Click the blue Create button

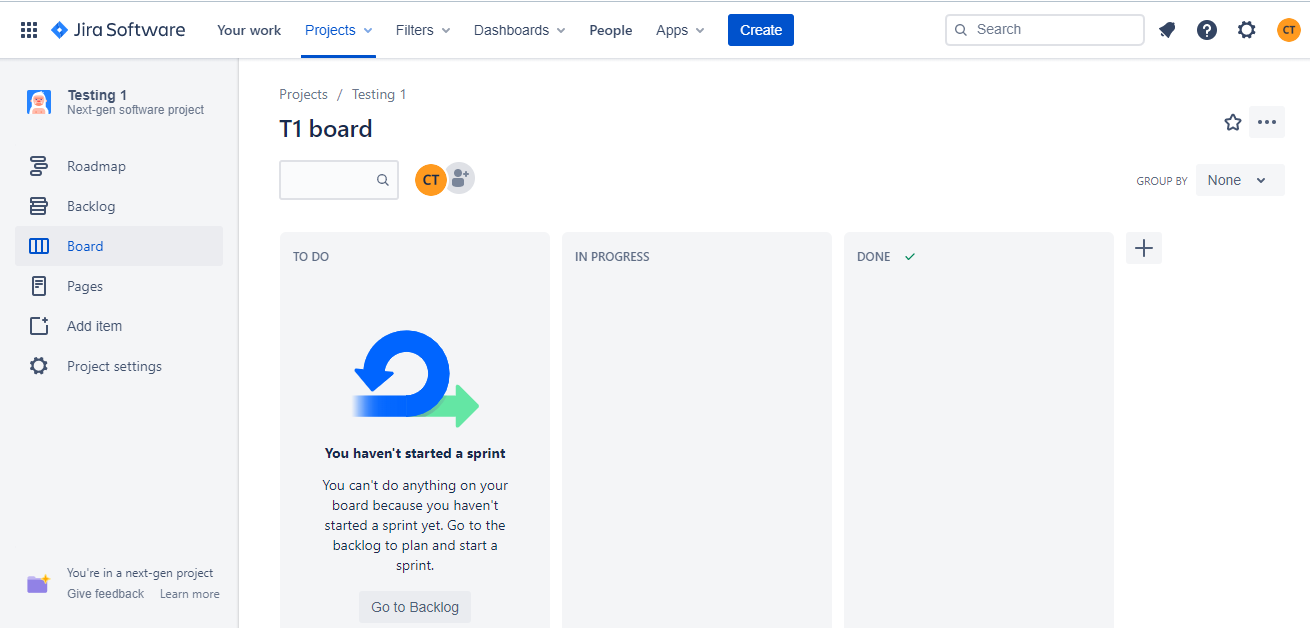pyautogui.click(x=760, y=30)
